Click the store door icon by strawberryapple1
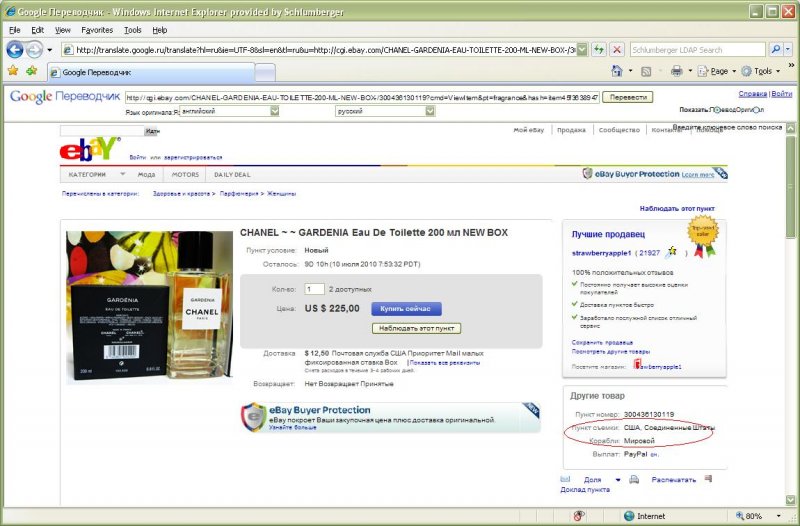 point(637,364)
